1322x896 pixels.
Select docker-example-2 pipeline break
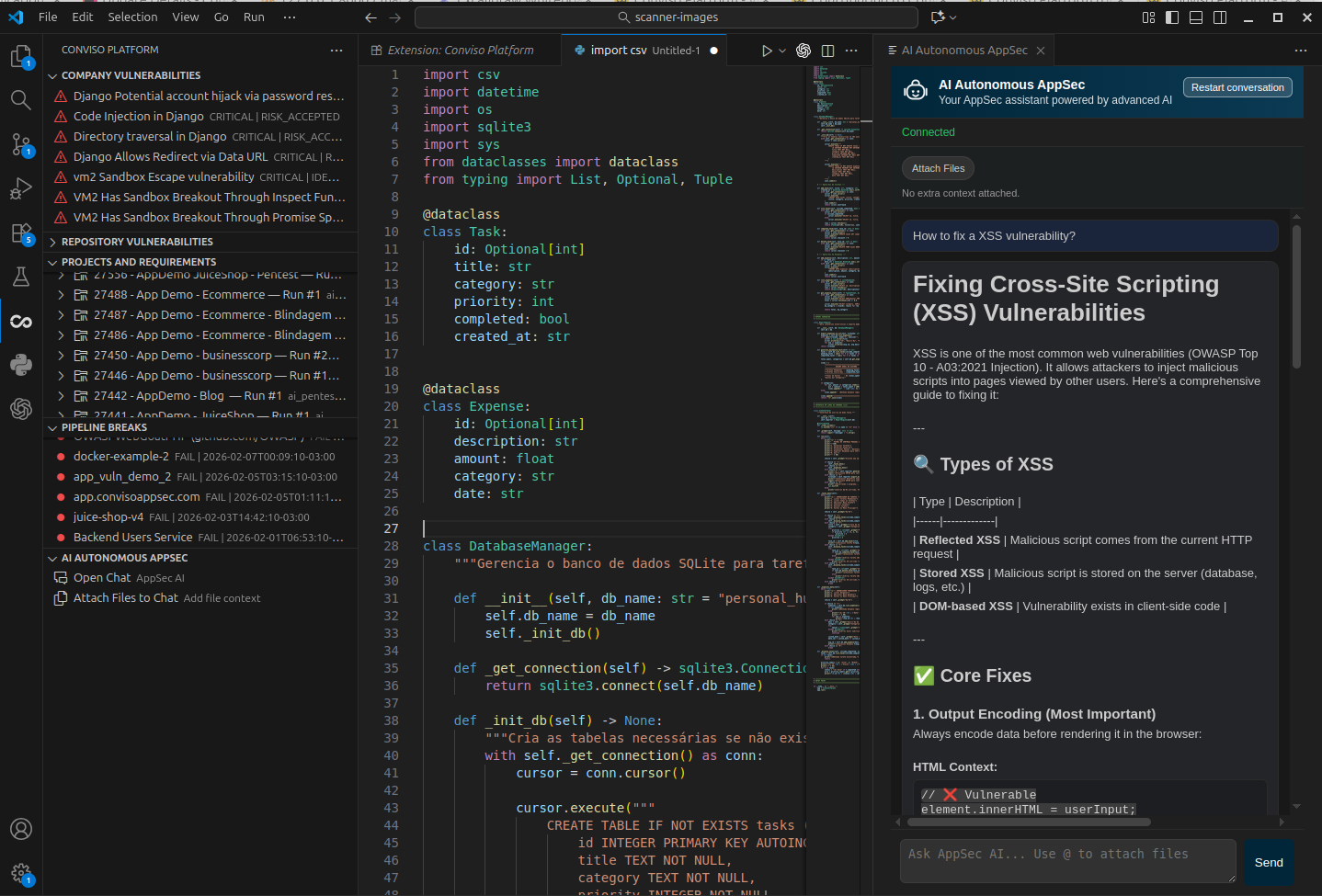[x=199, y=457]
